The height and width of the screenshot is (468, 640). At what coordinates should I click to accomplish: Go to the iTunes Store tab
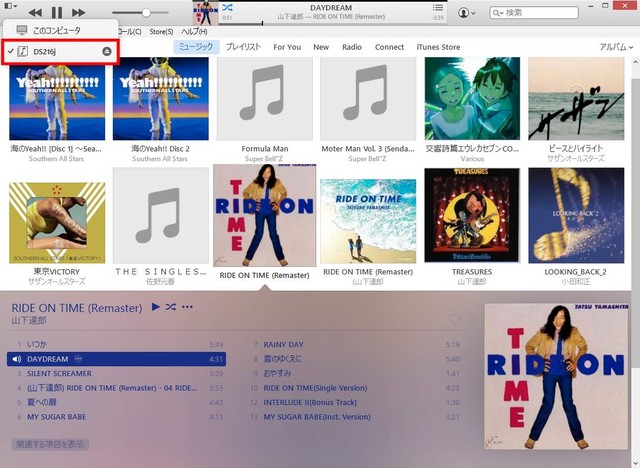(438, 47)
